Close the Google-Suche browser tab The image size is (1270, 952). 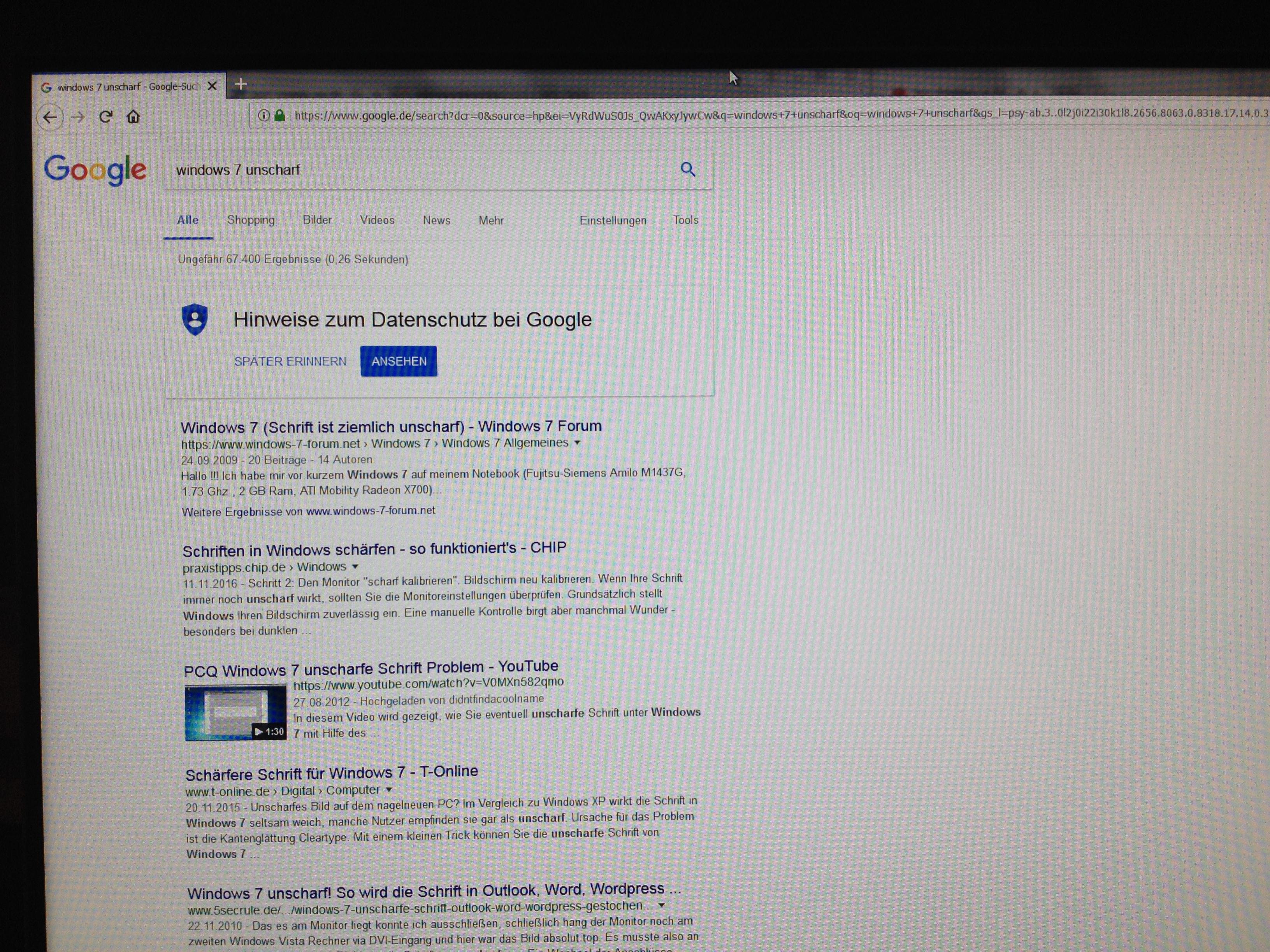[212, 86]
